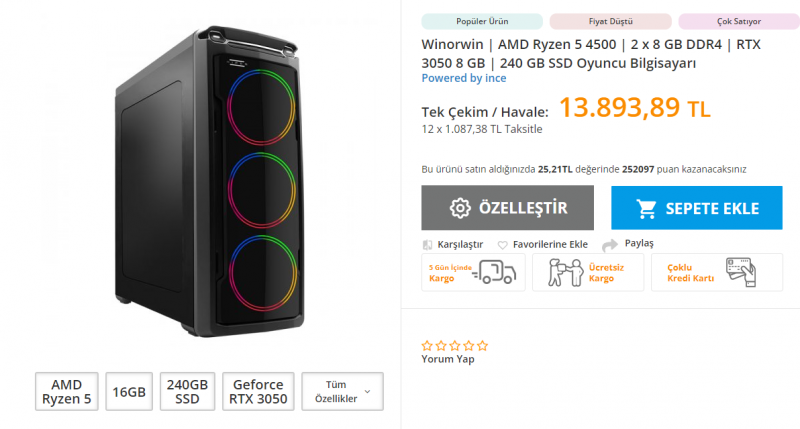Click the AMD Ryzen 5 spec box

tap(66, 391)
